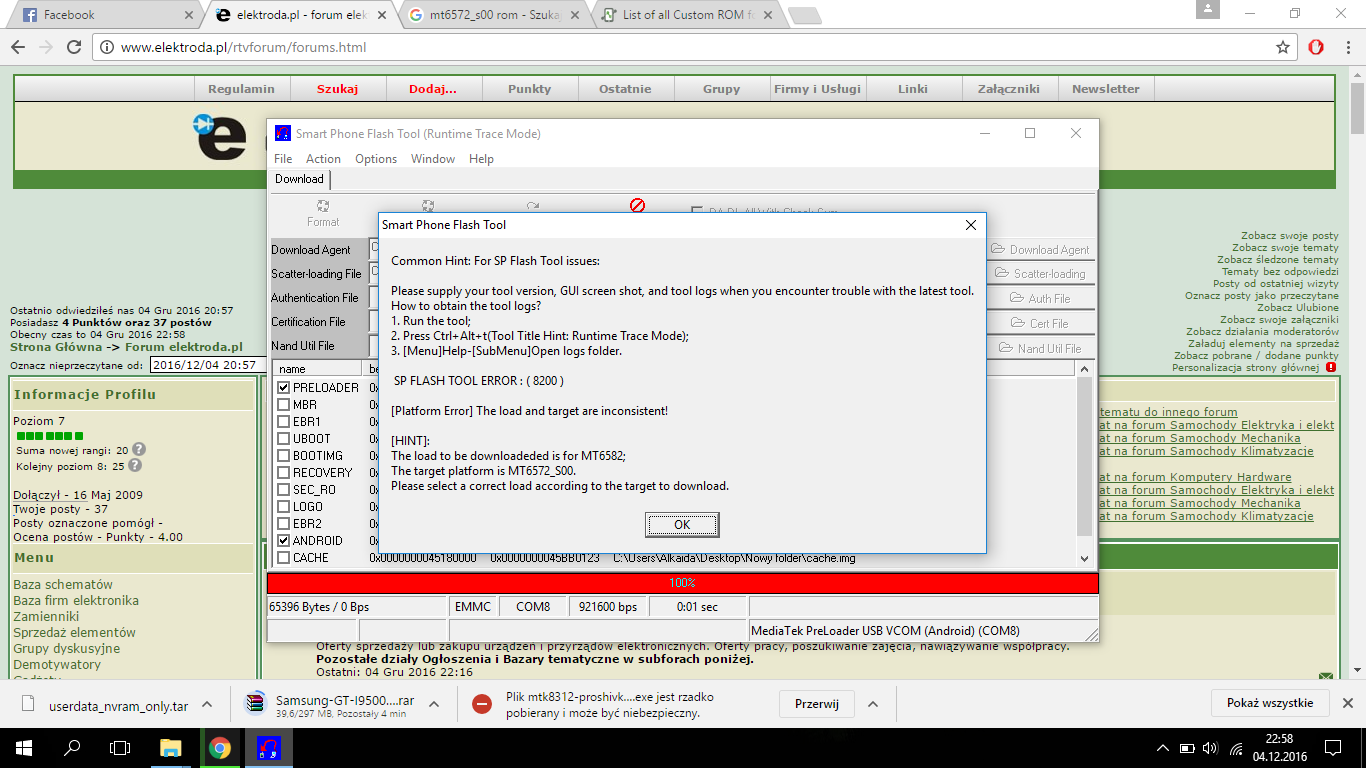
Task: Close the Chrome downloads bar
Action: coord(1347,703)
